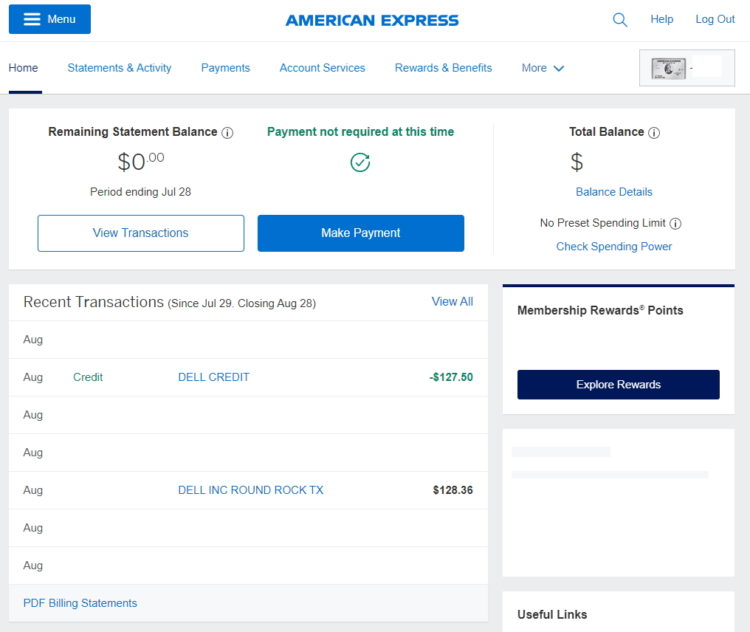The height and width of the screenshot is (632, 750).
Task: Open the DELL INC ROUND ROCK TX transaction
Action: (250, 490)
